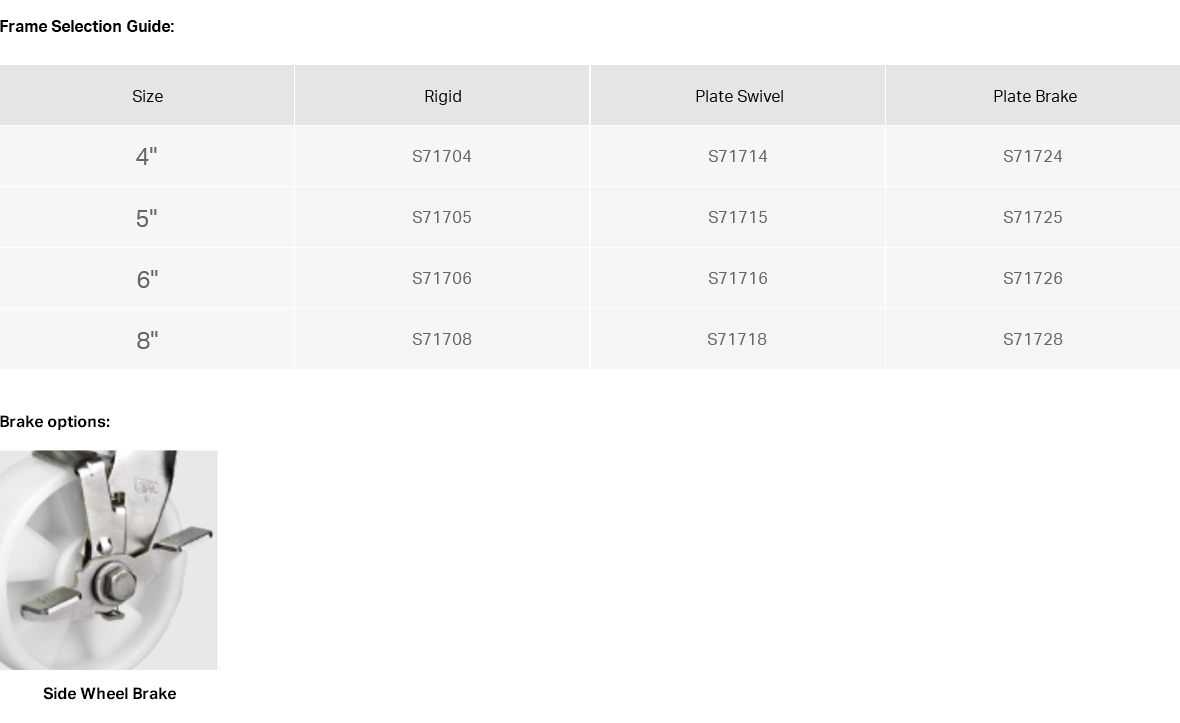Click the Plate Brake column header
This screenshot has width=1180, height=723.
(1035, 96)
